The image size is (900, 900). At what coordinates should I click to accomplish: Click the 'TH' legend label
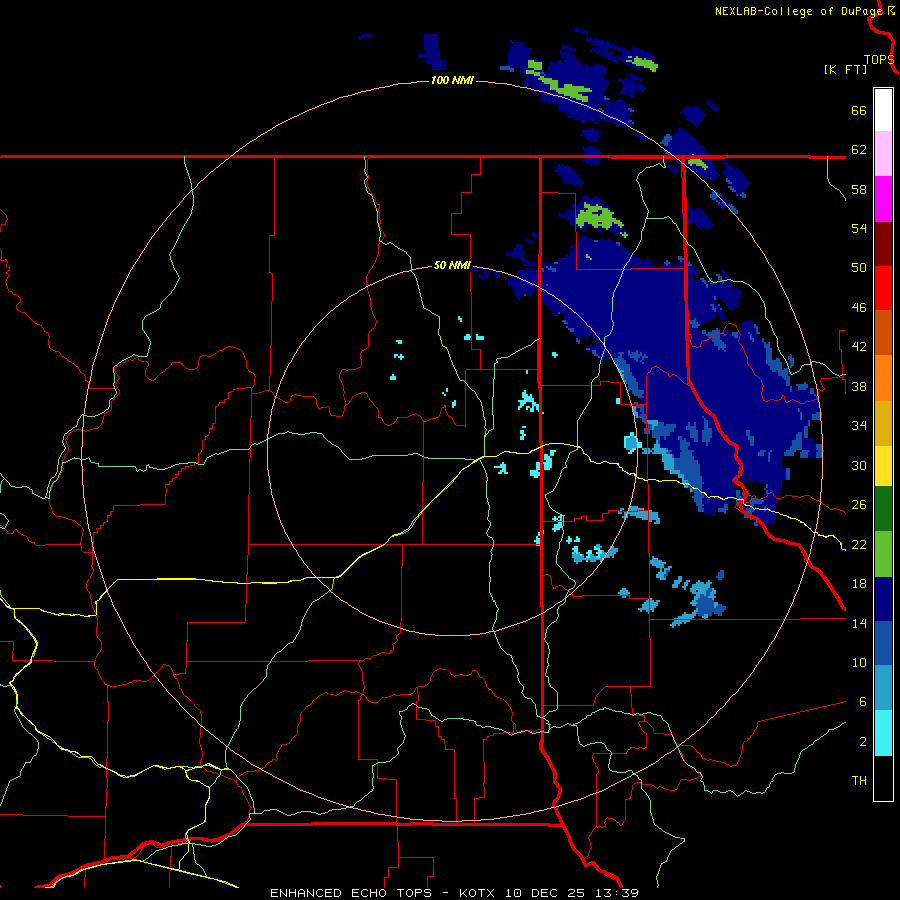[859, 781]
